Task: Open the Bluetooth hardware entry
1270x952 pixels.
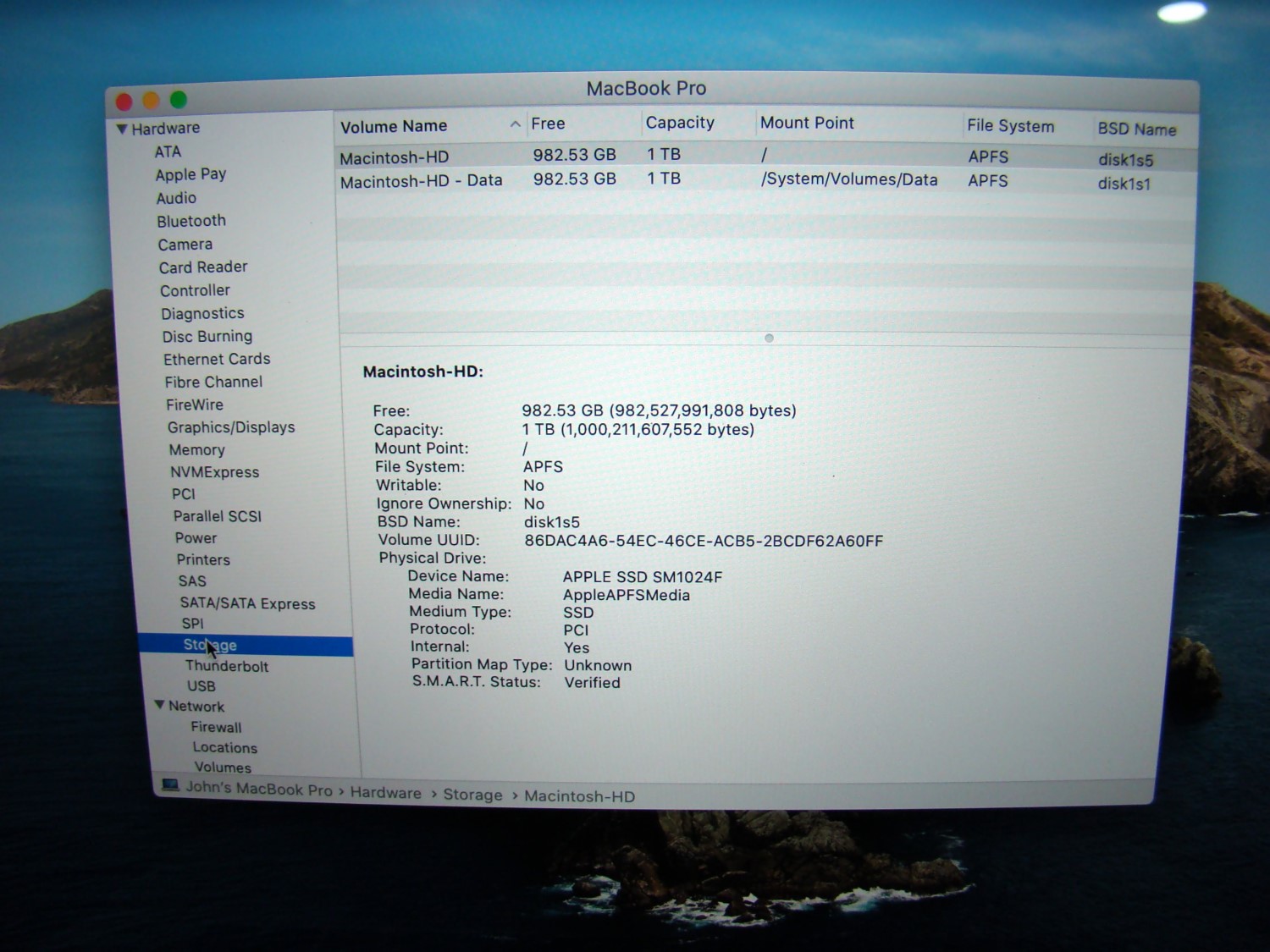Action: (x=191, y=221)
